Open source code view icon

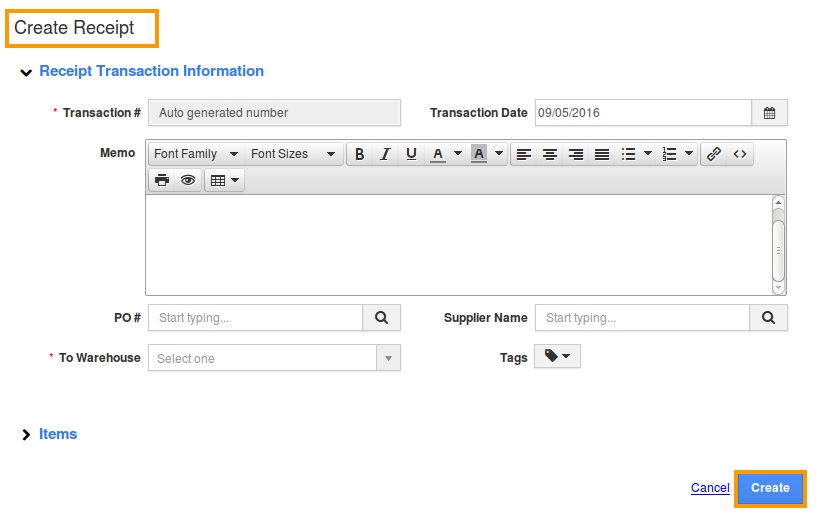740,154
